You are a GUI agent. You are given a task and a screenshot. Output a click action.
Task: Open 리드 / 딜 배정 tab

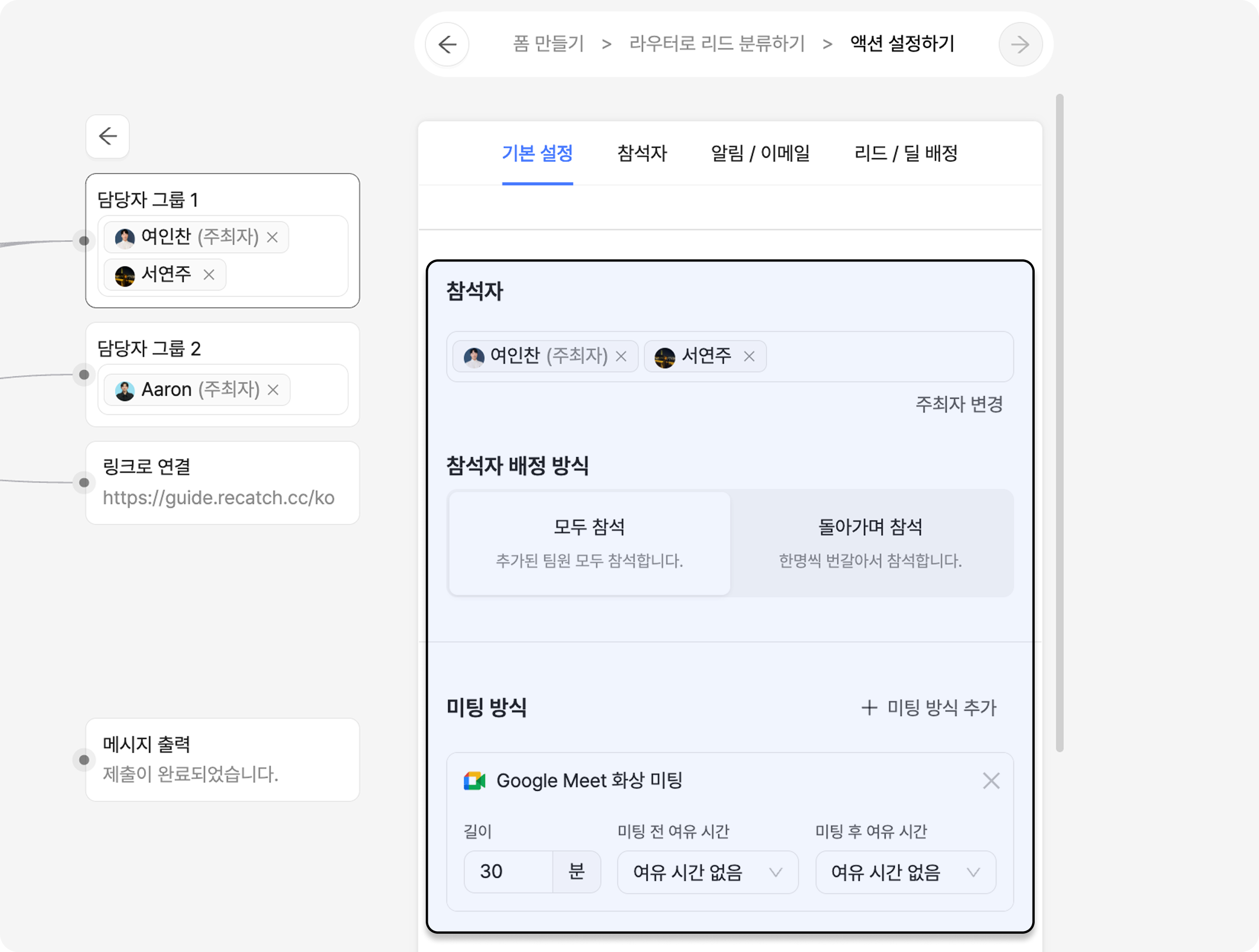point(905,153)
